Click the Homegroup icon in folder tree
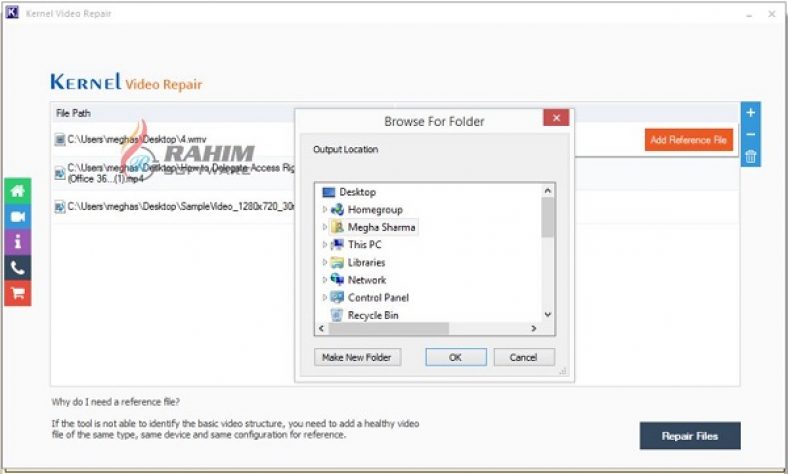 (337, 210)
